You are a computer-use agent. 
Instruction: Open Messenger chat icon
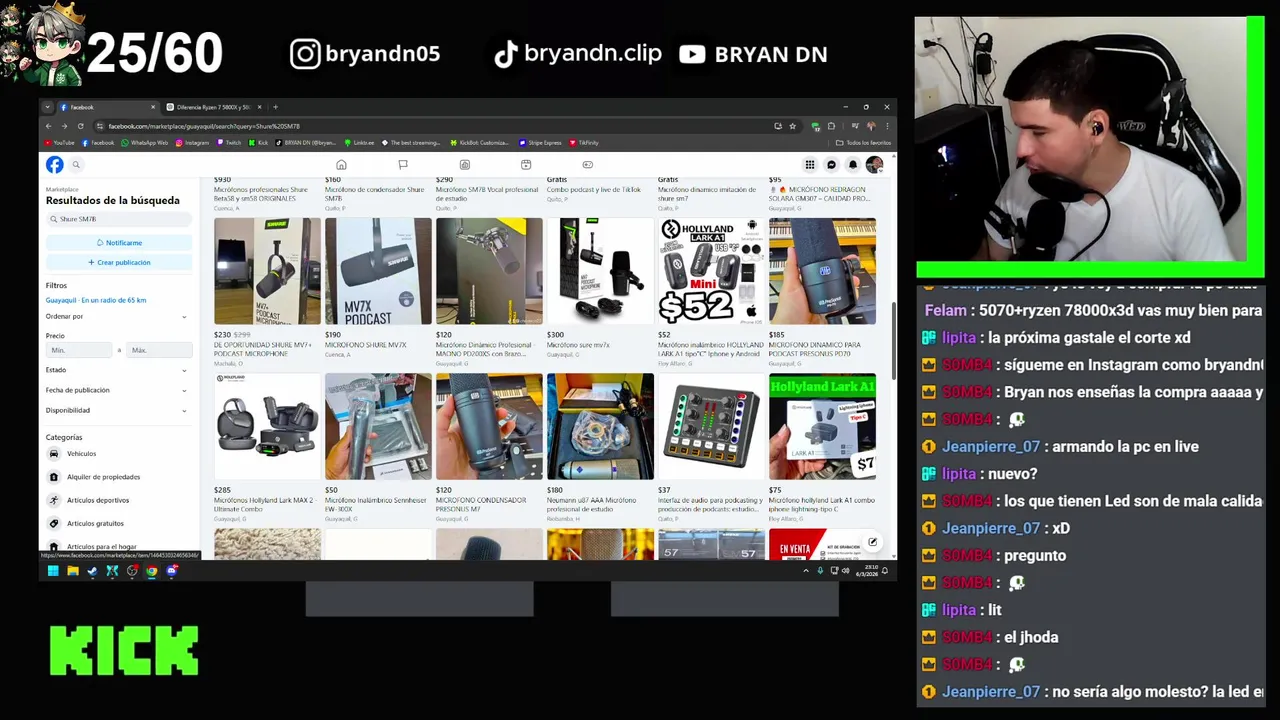pos(831,165)
